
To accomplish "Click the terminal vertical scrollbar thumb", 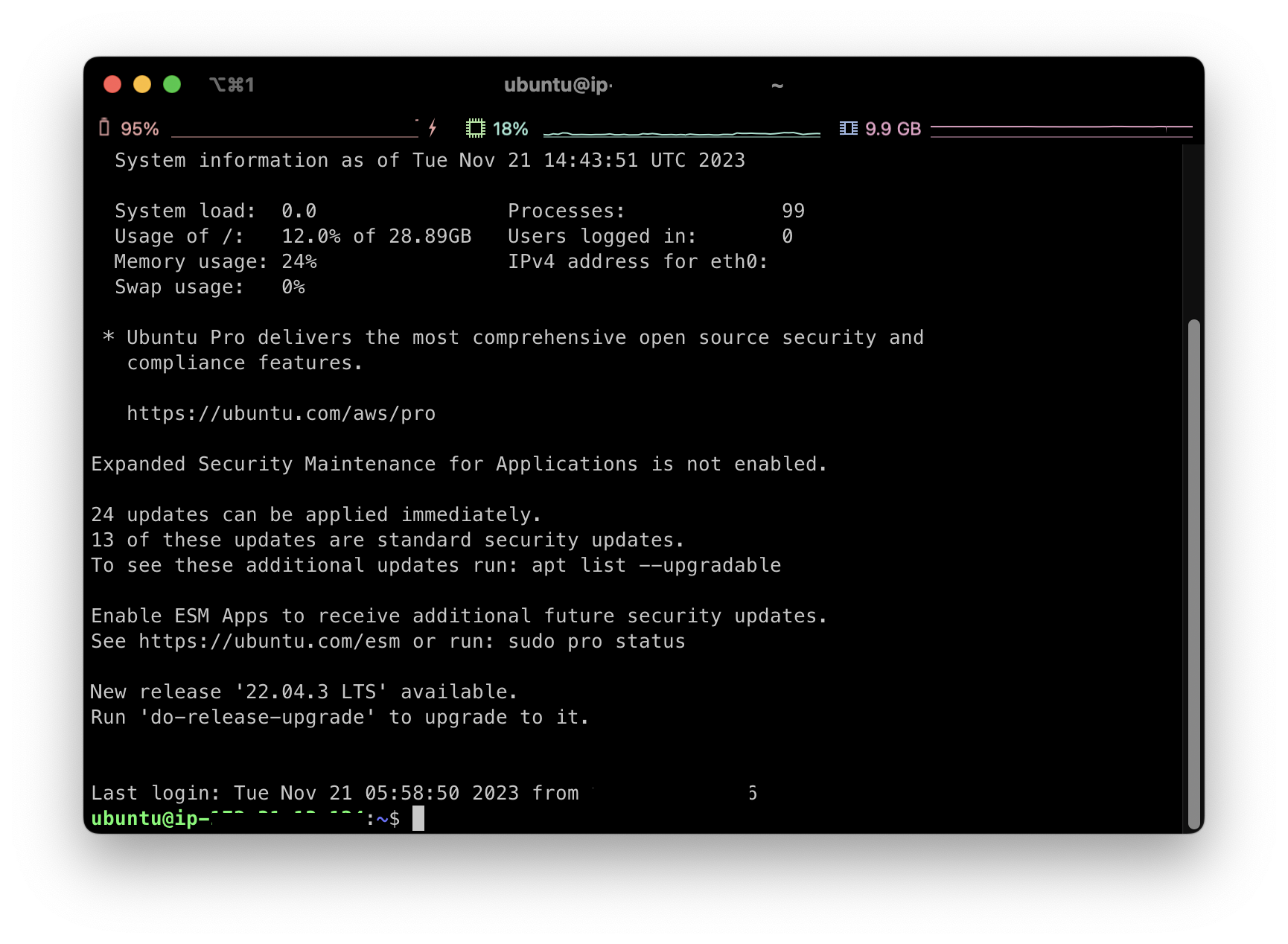I will click(x=1193, y=575).
